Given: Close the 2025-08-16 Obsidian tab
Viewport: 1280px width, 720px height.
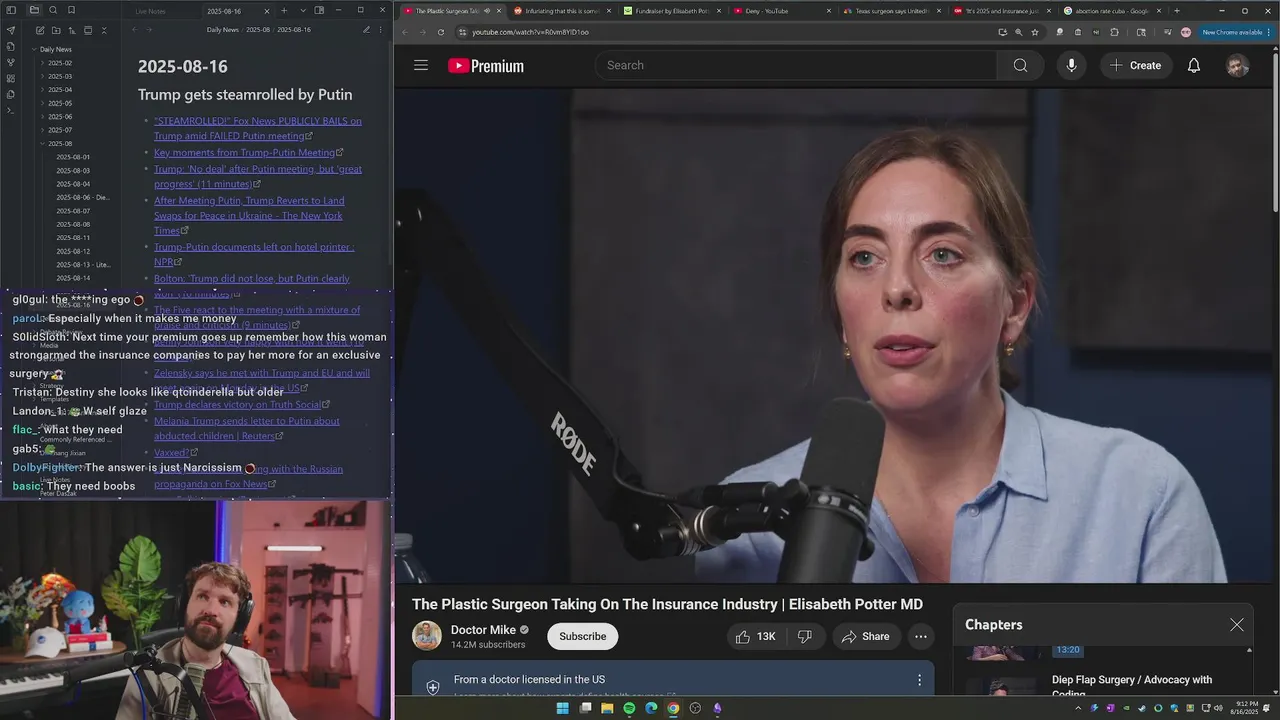Looking at the screenshot, I should pos(266,11).
